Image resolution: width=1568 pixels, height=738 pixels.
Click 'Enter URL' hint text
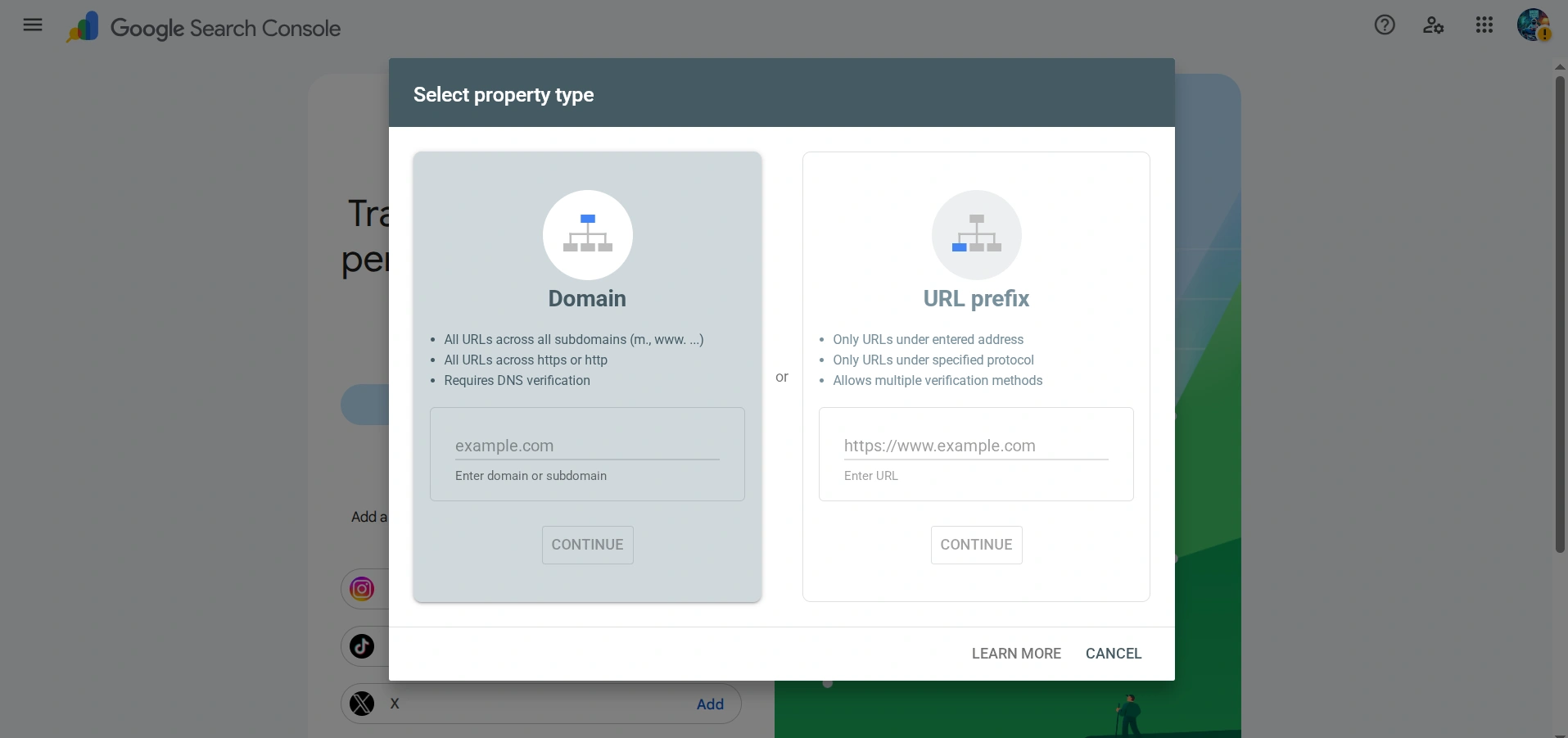[870, 476]
